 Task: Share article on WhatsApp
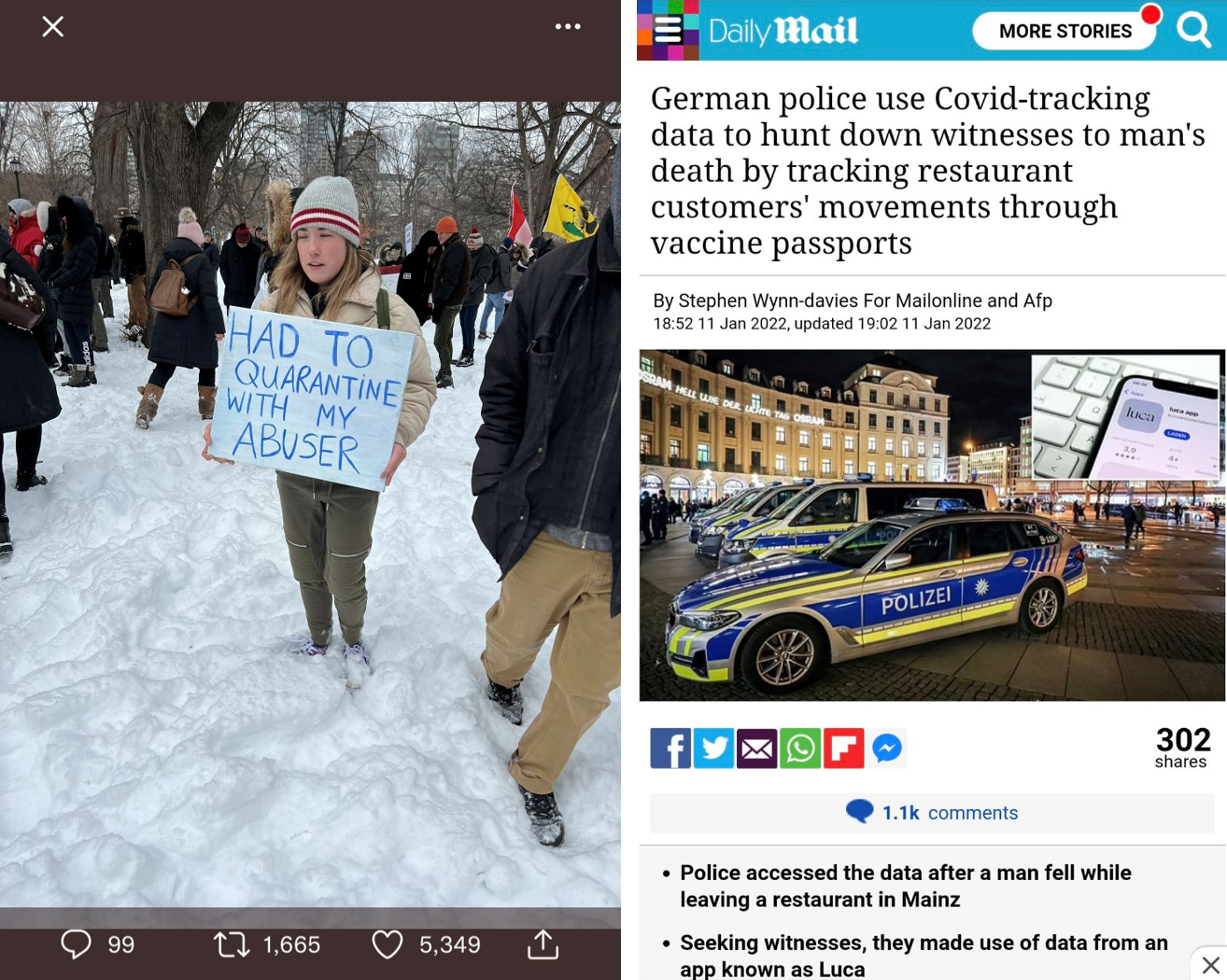click(x=800, y=749)
